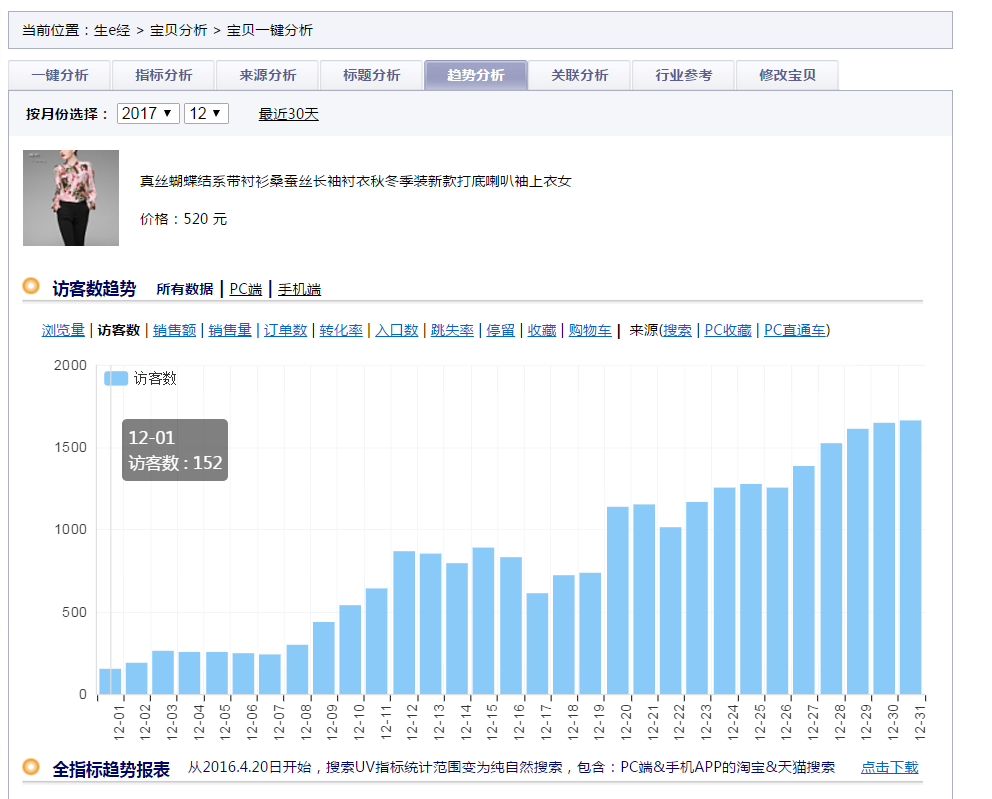This screenshot has height=799, width=992.
Task: Open the 一键分析 tab
Action: 59,75
